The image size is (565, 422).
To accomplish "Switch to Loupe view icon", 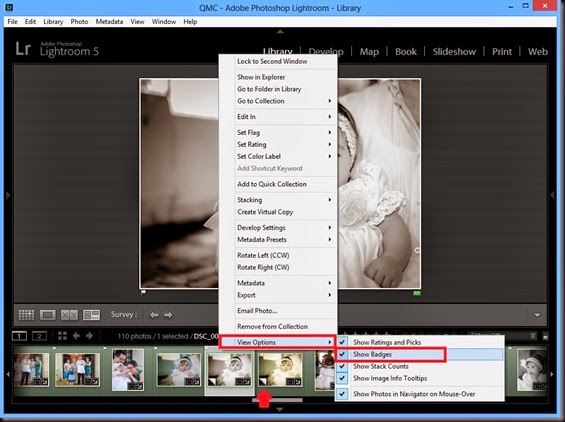I will [x=48, y=315].
